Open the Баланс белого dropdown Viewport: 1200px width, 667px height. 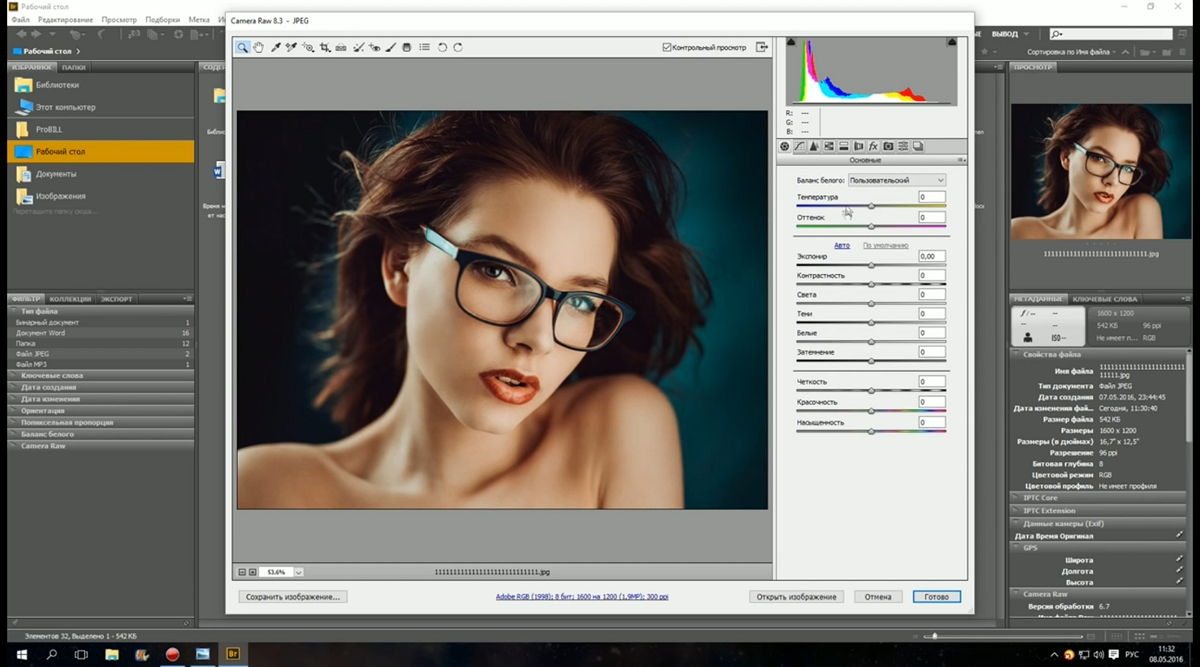pyautogui.click(x=896, y=180)
